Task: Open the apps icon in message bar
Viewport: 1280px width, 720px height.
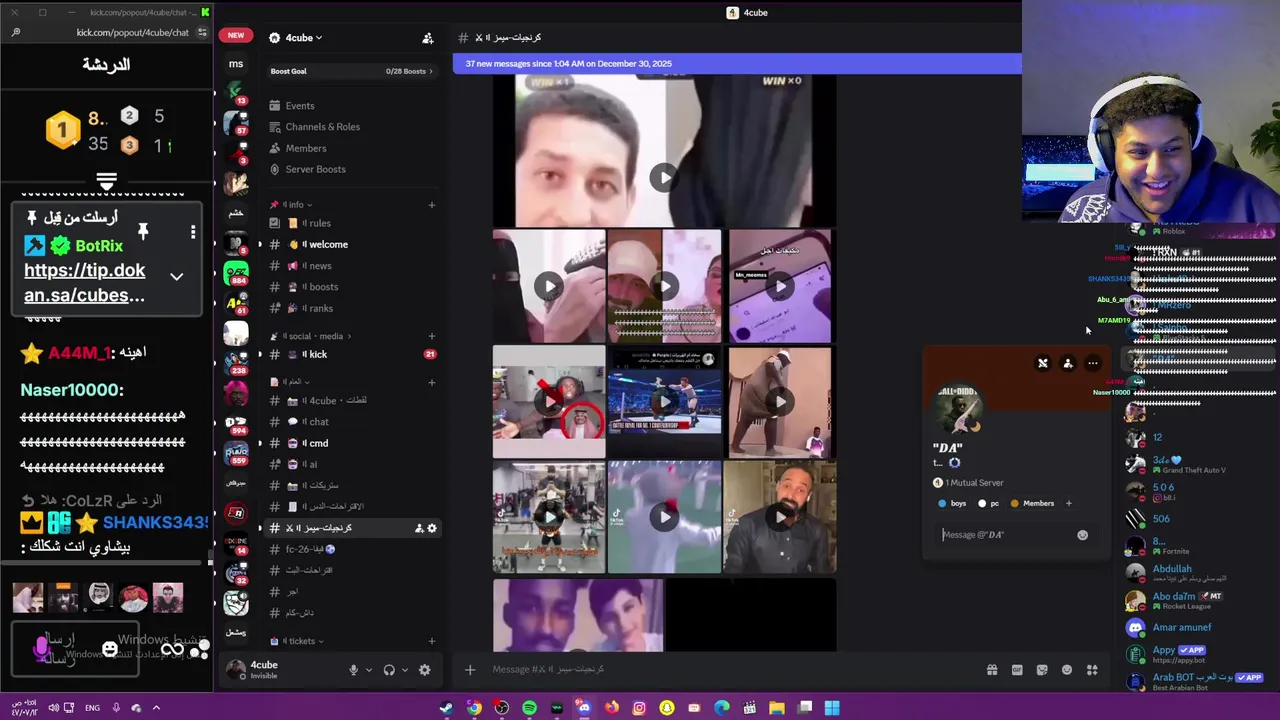Action: 1092,670
